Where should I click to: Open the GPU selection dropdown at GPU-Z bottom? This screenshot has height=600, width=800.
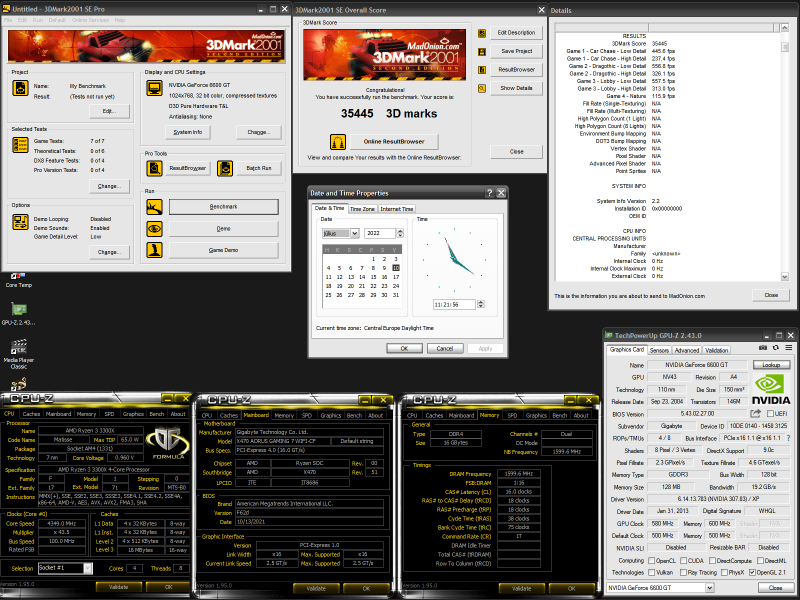click(709, 588)
